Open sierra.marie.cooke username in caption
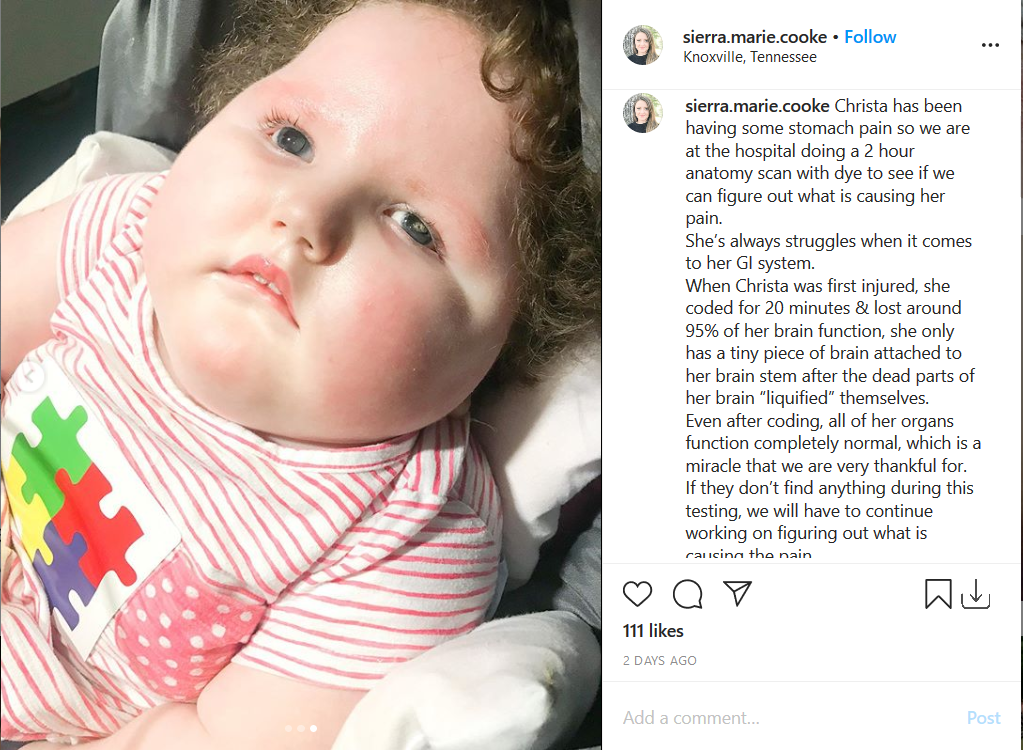 click(757, 106)
